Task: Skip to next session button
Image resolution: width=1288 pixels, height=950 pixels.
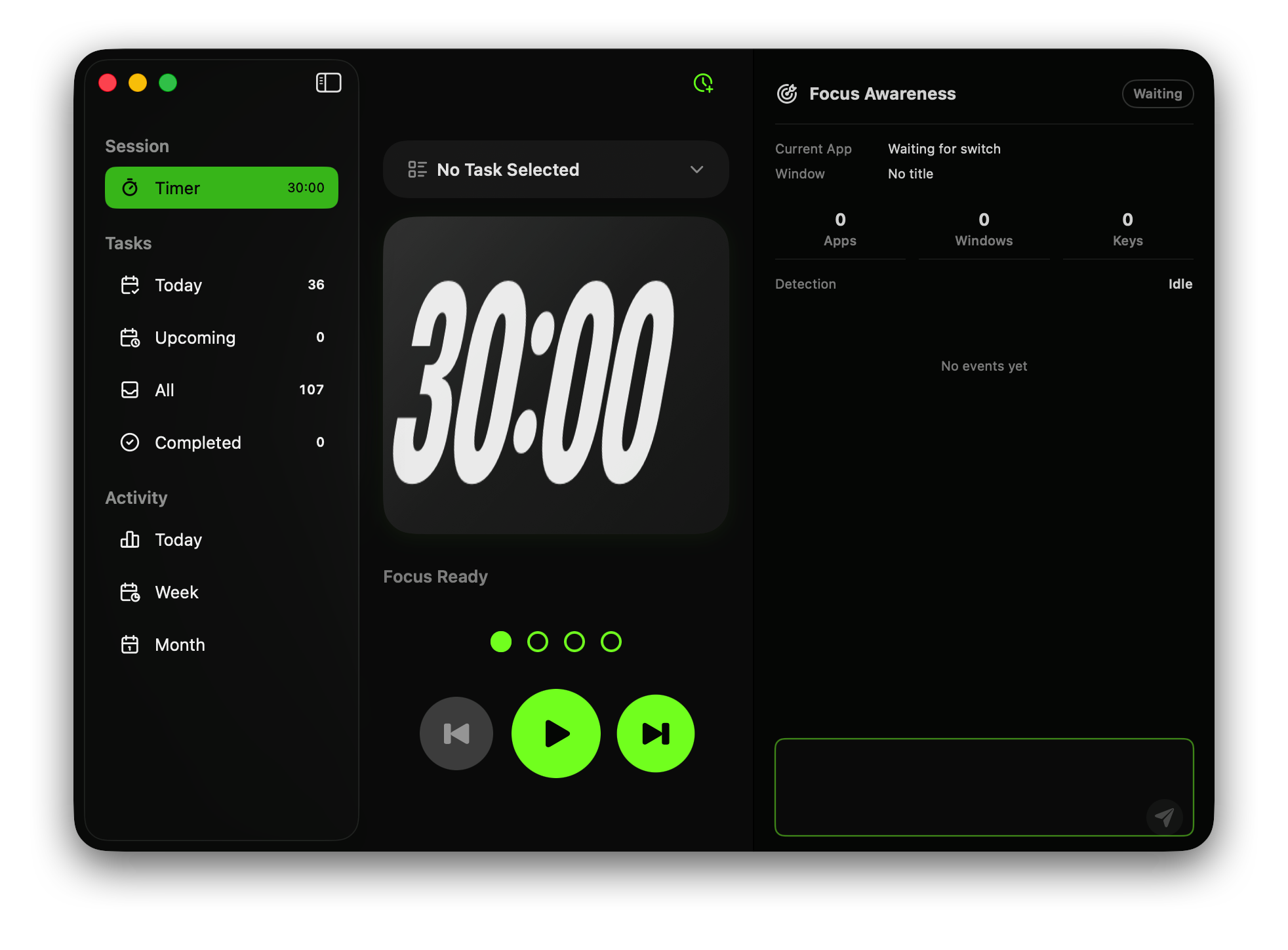Action: tap(656, 733)
